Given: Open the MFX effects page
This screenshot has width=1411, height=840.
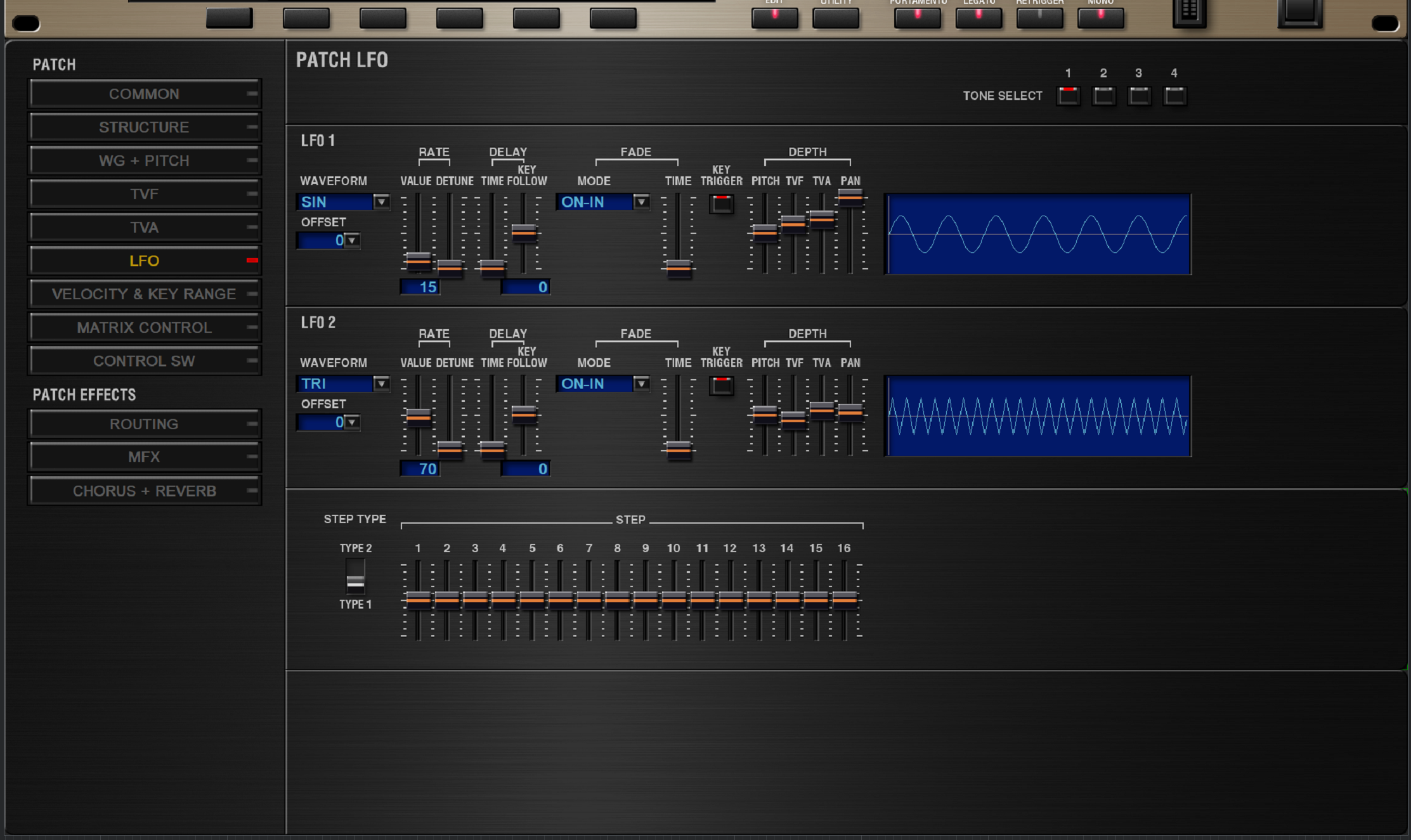Looking at the screenshot, I should (x=145, y=457).
